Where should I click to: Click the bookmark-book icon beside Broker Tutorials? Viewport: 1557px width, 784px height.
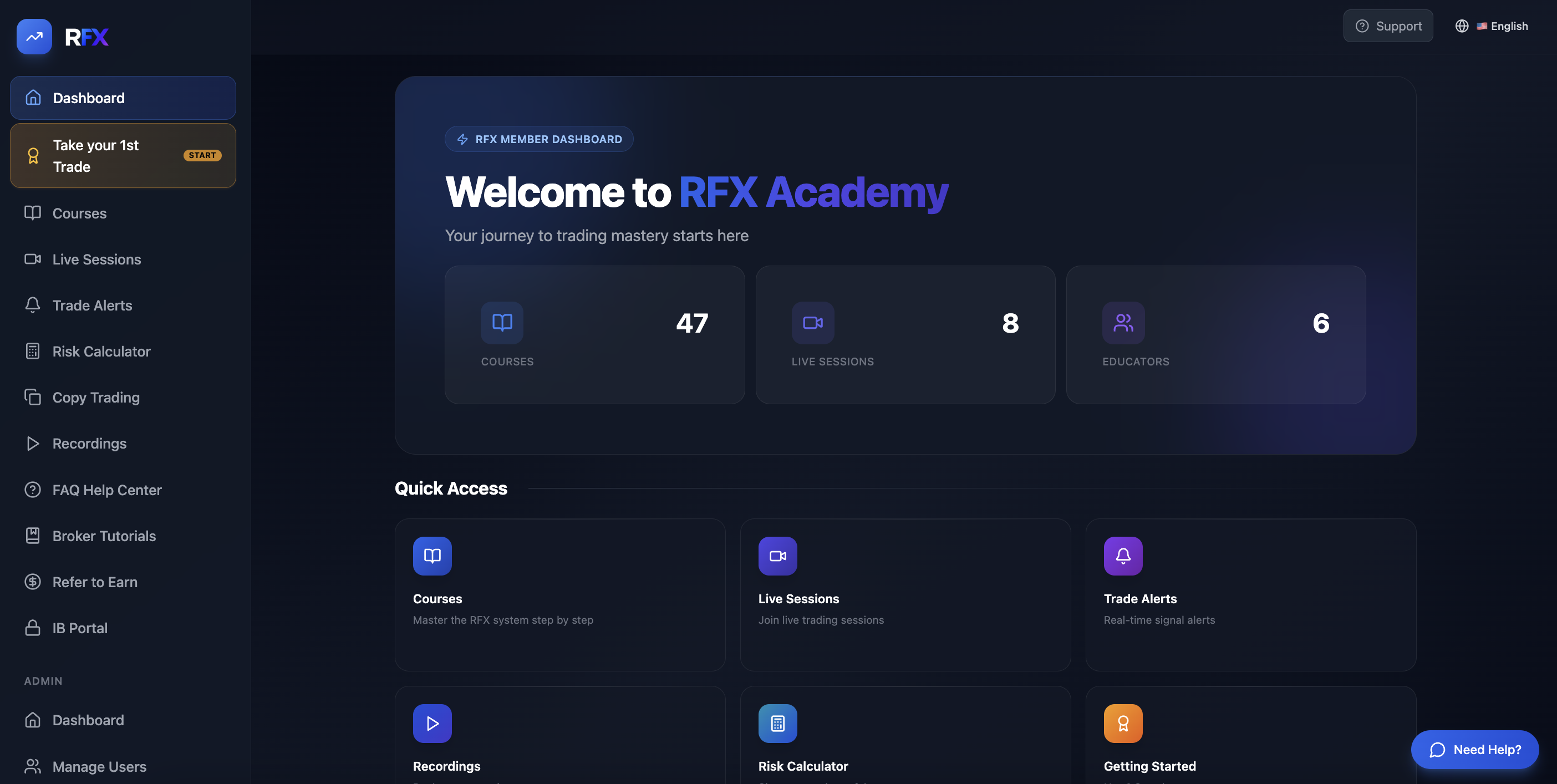pos(33,536)
